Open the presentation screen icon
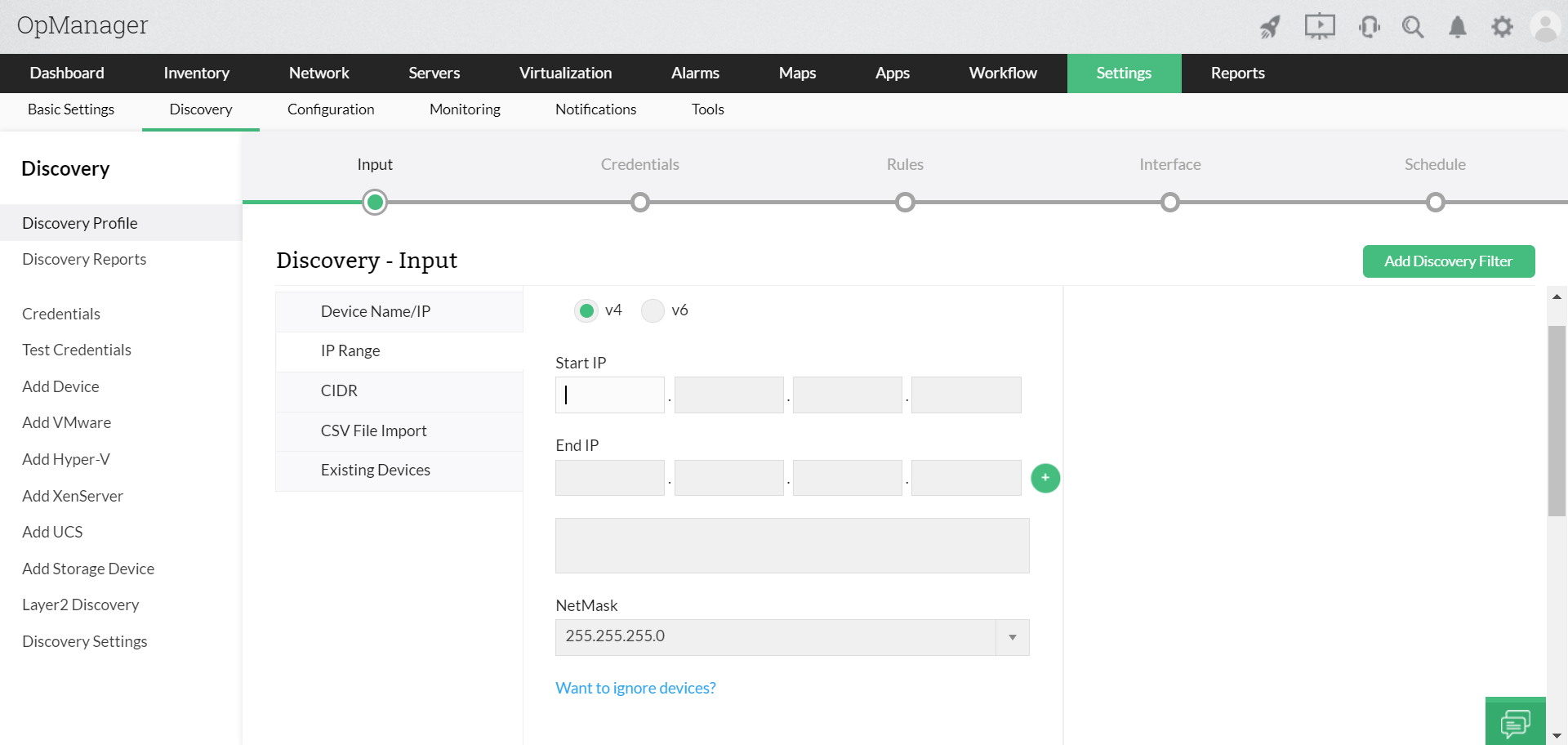Image resolution: width=1568 pixels, height=745 pixels. pos(1319,26)
